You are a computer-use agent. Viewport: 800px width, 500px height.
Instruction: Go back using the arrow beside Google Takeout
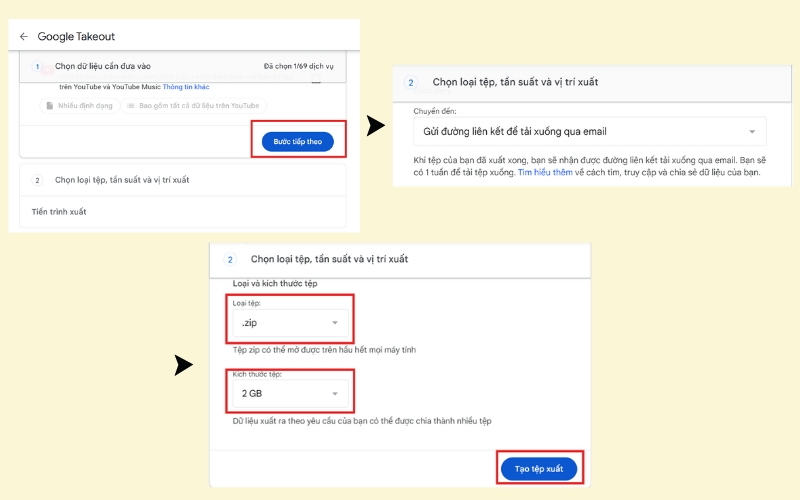tap(24, 37)
